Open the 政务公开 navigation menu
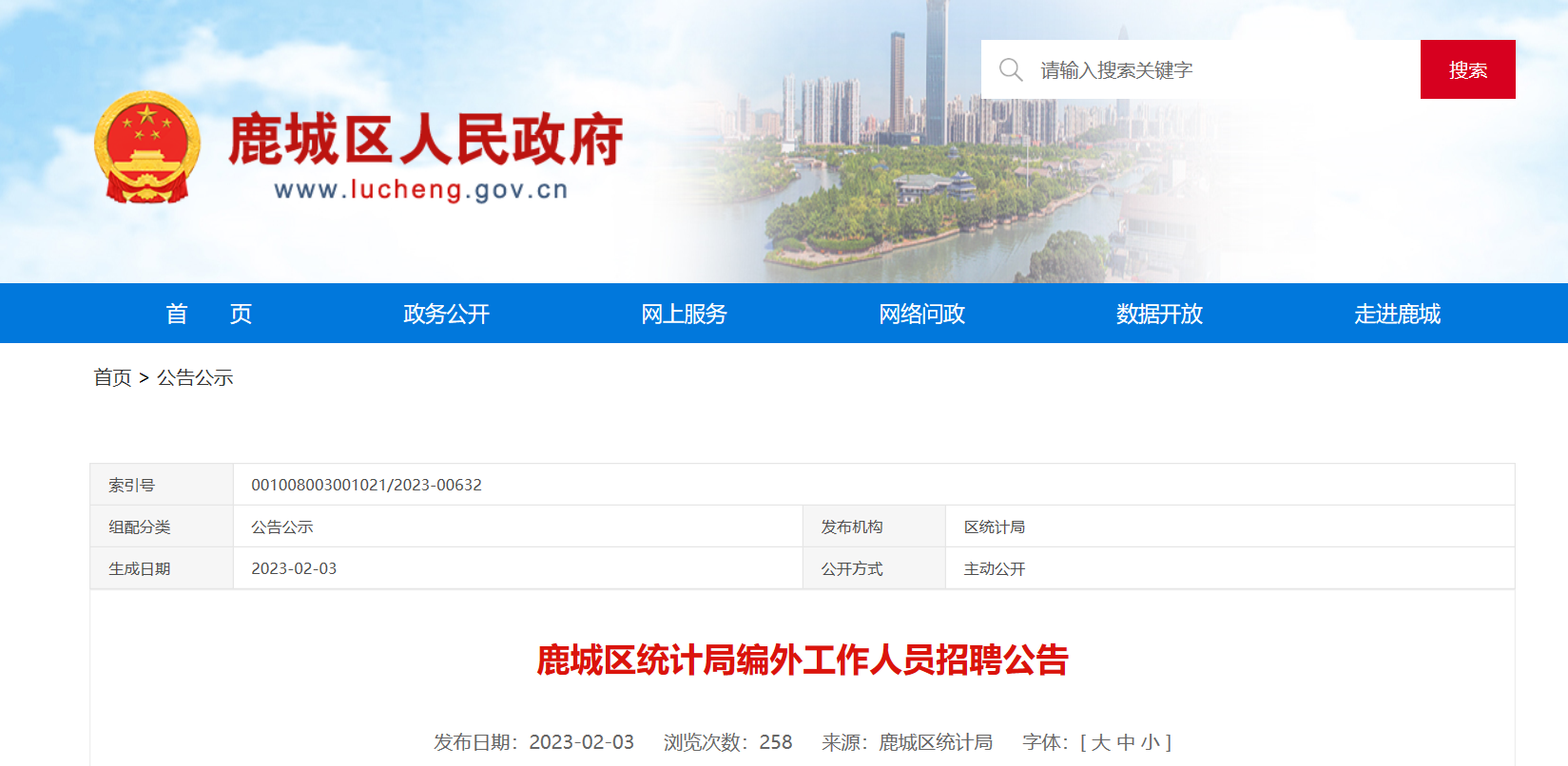1568x766 pixels. 446,314
